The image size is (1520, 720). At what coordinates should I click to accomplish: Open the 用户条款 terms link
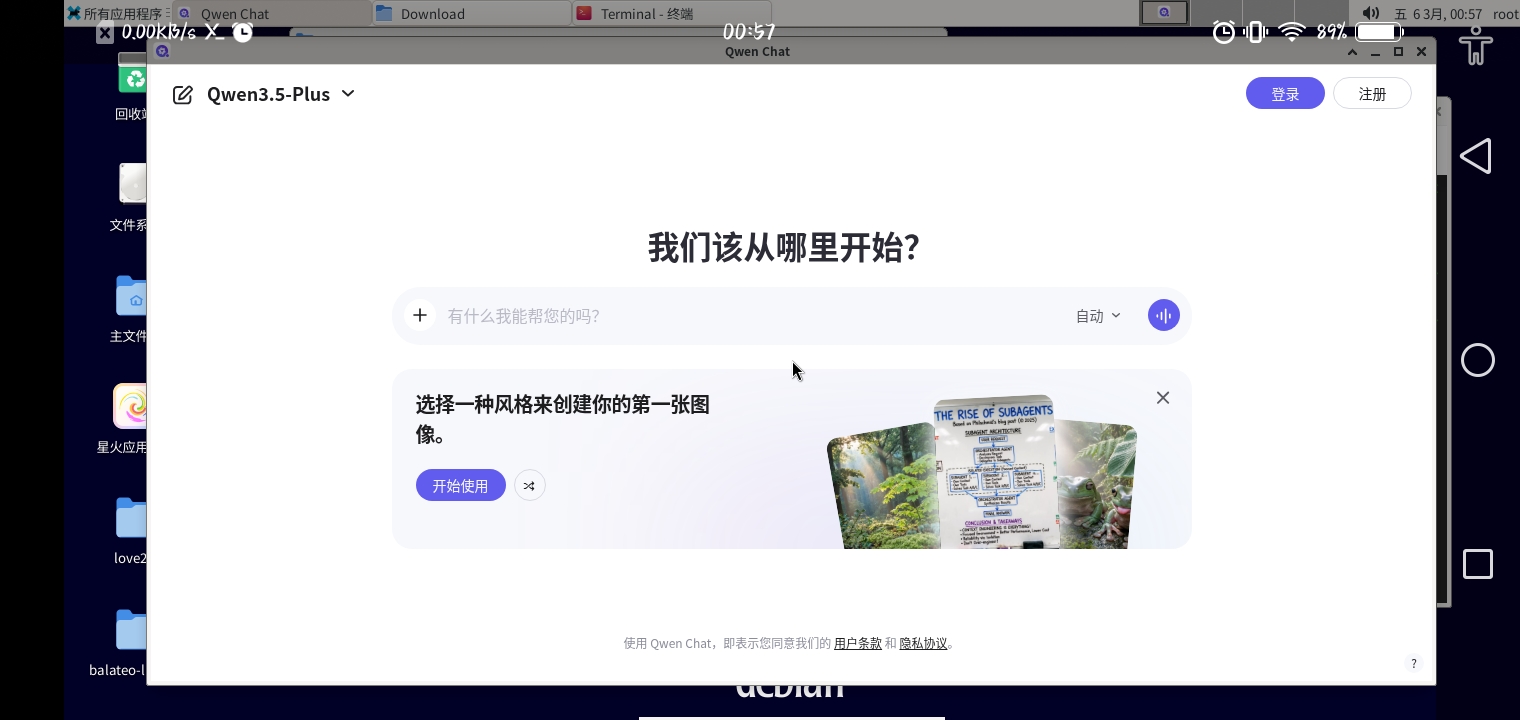[x=858, y=643]
